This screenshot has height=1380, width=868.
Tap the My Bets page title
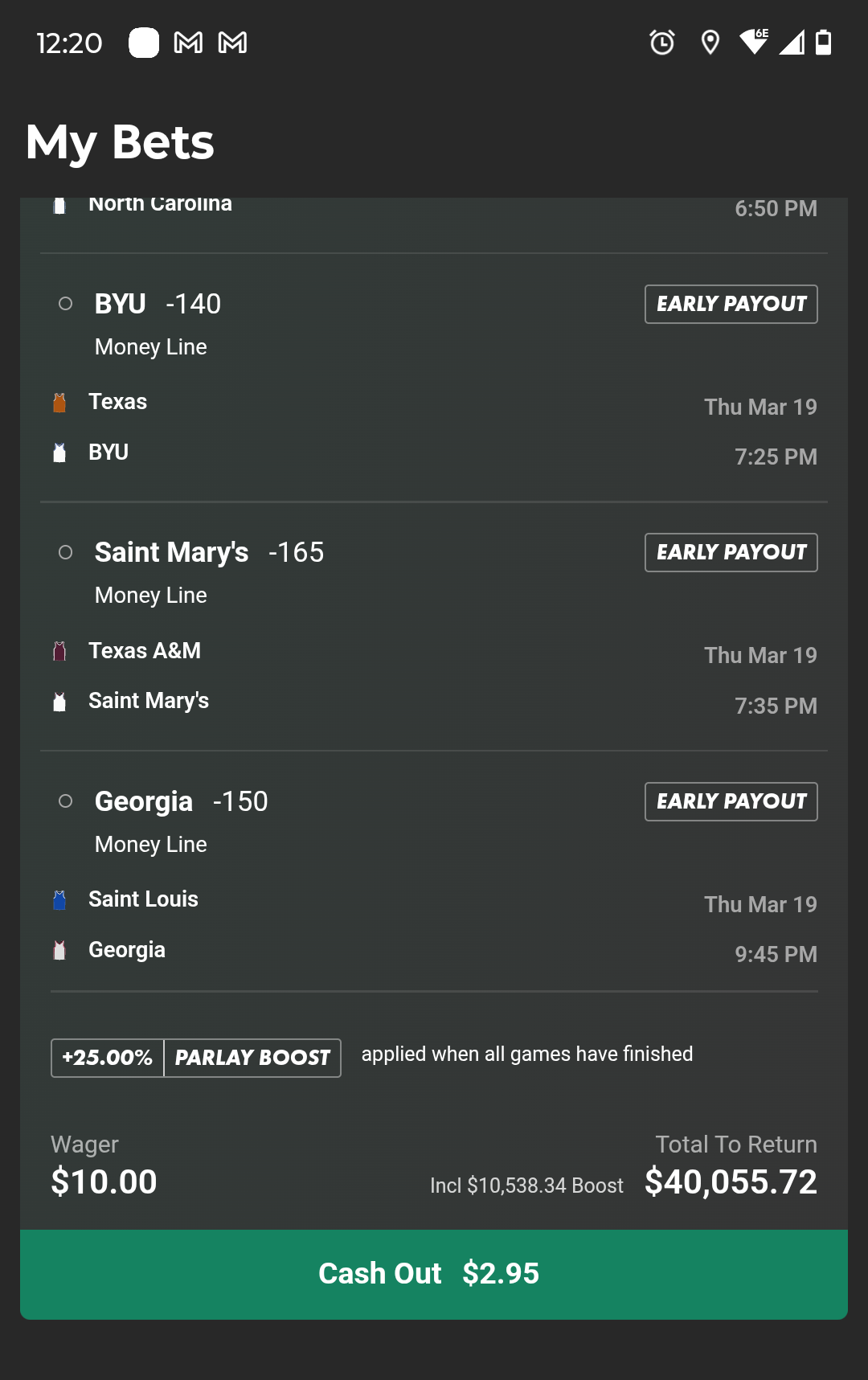(121, 142)
